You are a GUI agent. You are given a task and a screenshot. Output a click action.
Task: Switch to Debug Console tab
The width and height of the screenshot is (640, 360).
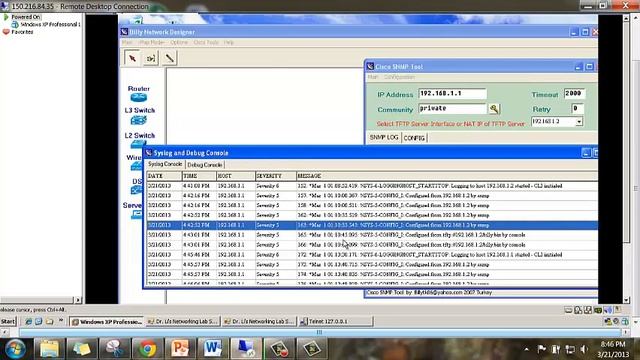point(205,165)
